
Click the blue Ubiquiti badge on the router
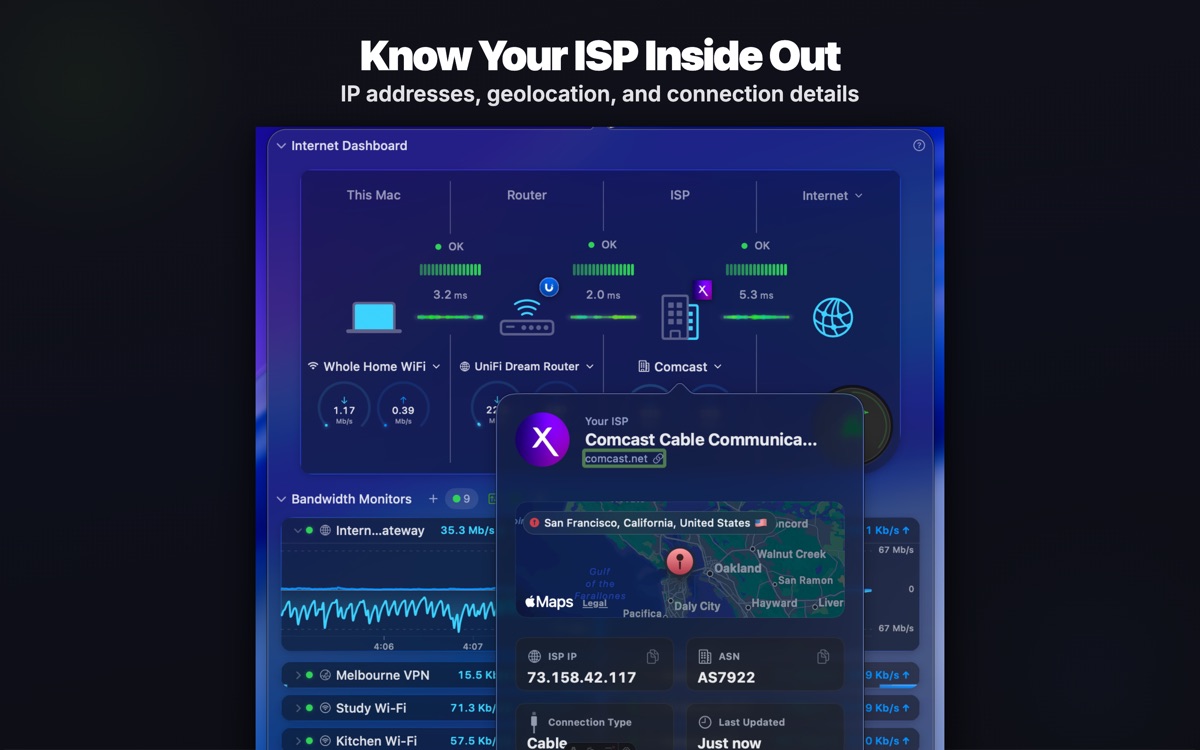pyautogui.click(x=548, y=287)
